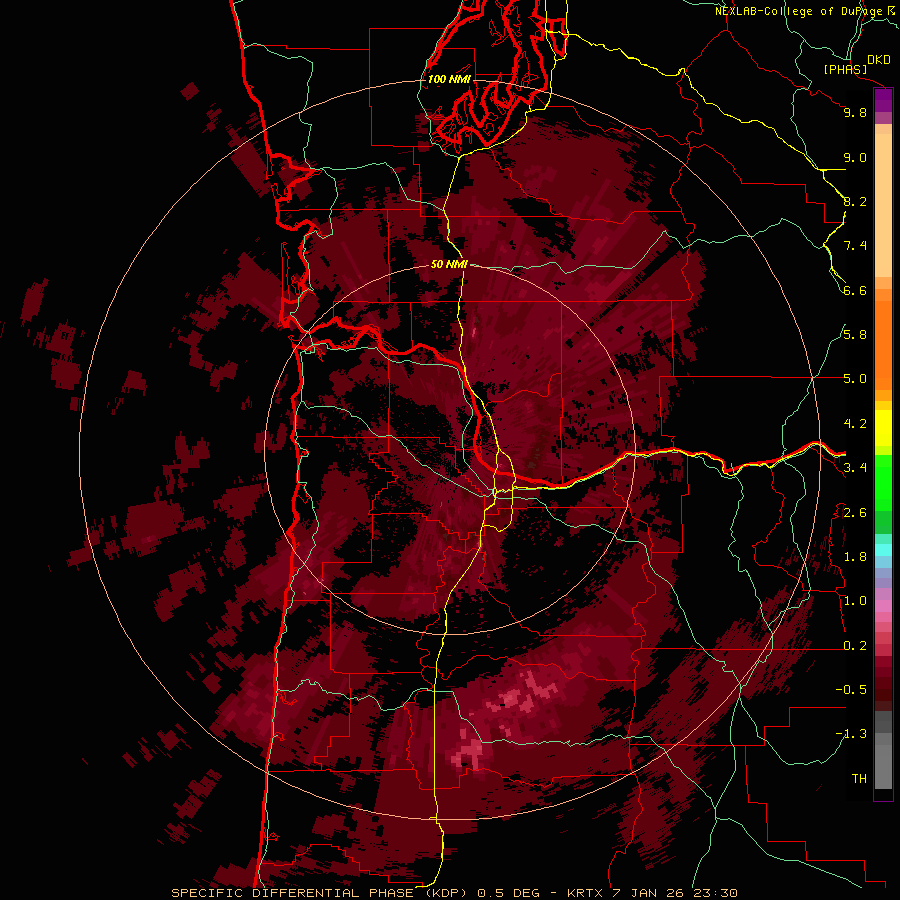The image size is (900, 900).
Task: Click the 5.8 scale value
Action: tap(855, 335)
